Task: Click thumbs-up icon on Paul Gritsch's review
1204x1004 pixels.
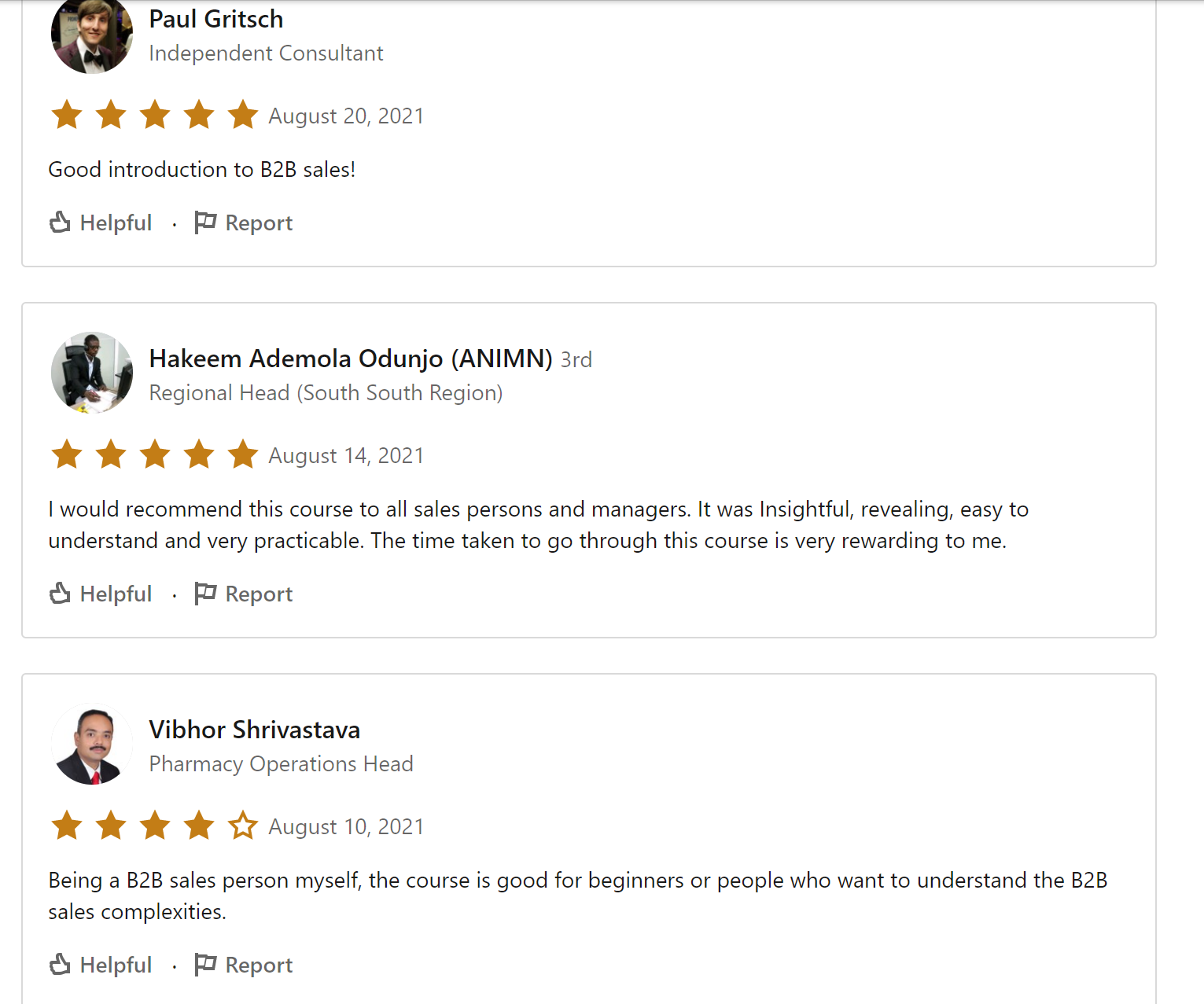Action: click(60, 222)
